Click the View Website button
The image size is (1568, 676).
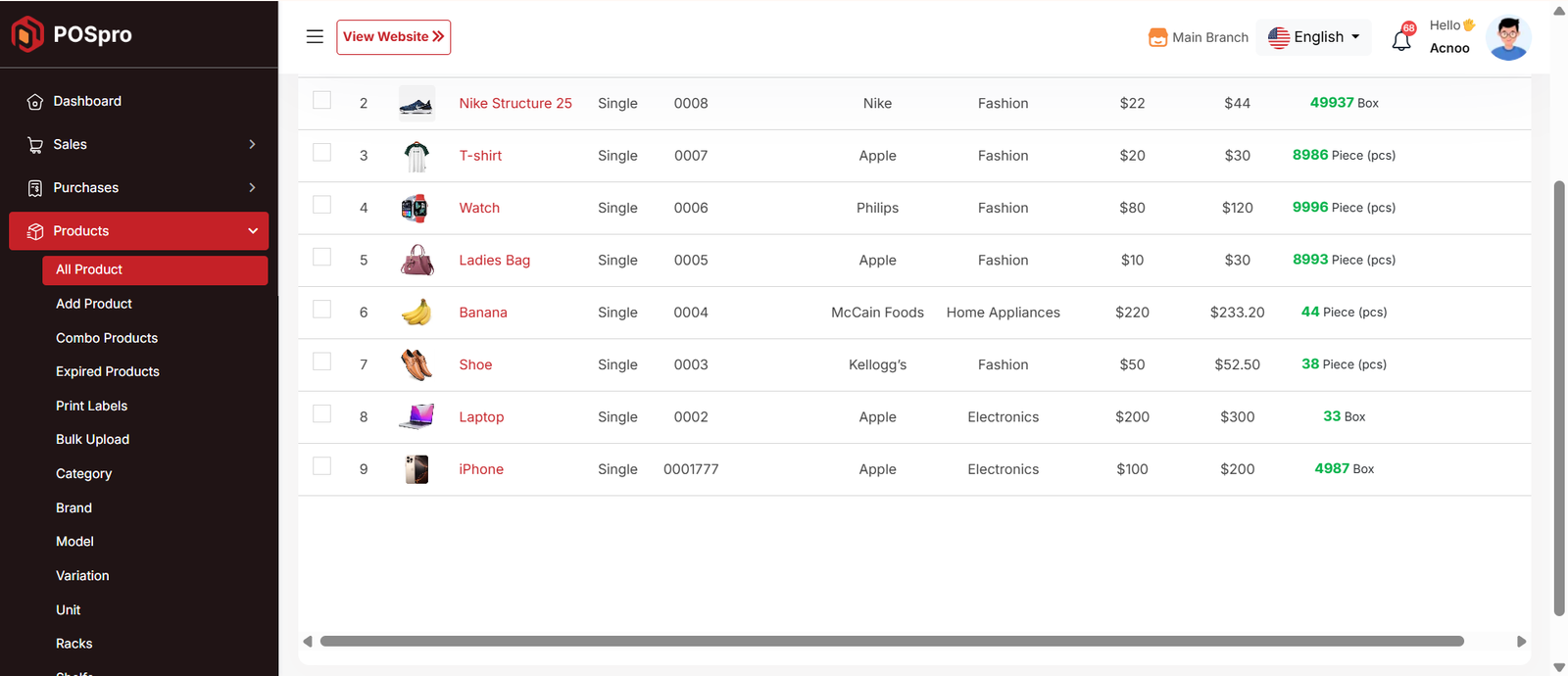coord(393,37)
